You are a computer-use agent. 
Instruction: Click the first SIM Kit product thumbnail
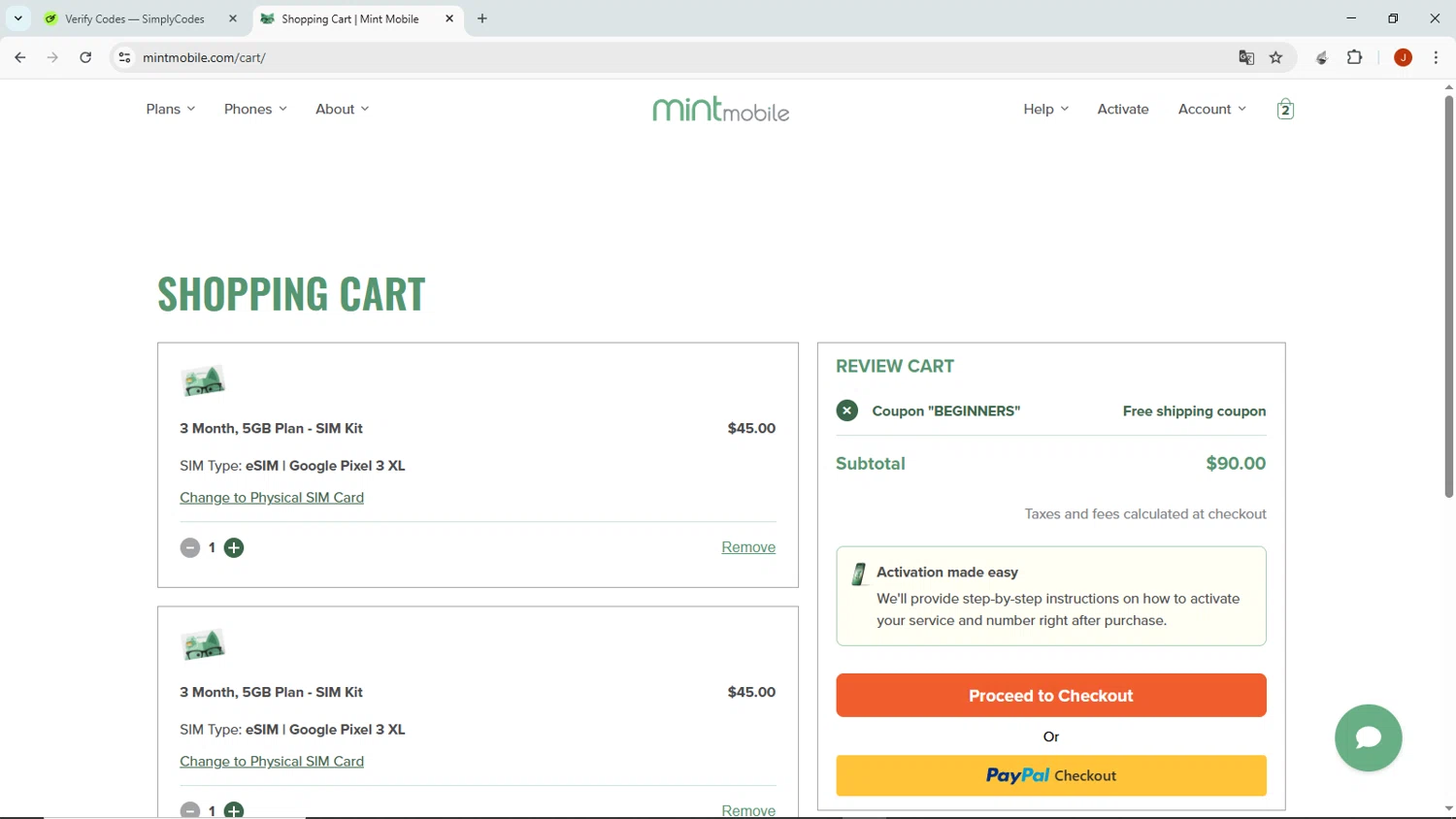point(203,381)
